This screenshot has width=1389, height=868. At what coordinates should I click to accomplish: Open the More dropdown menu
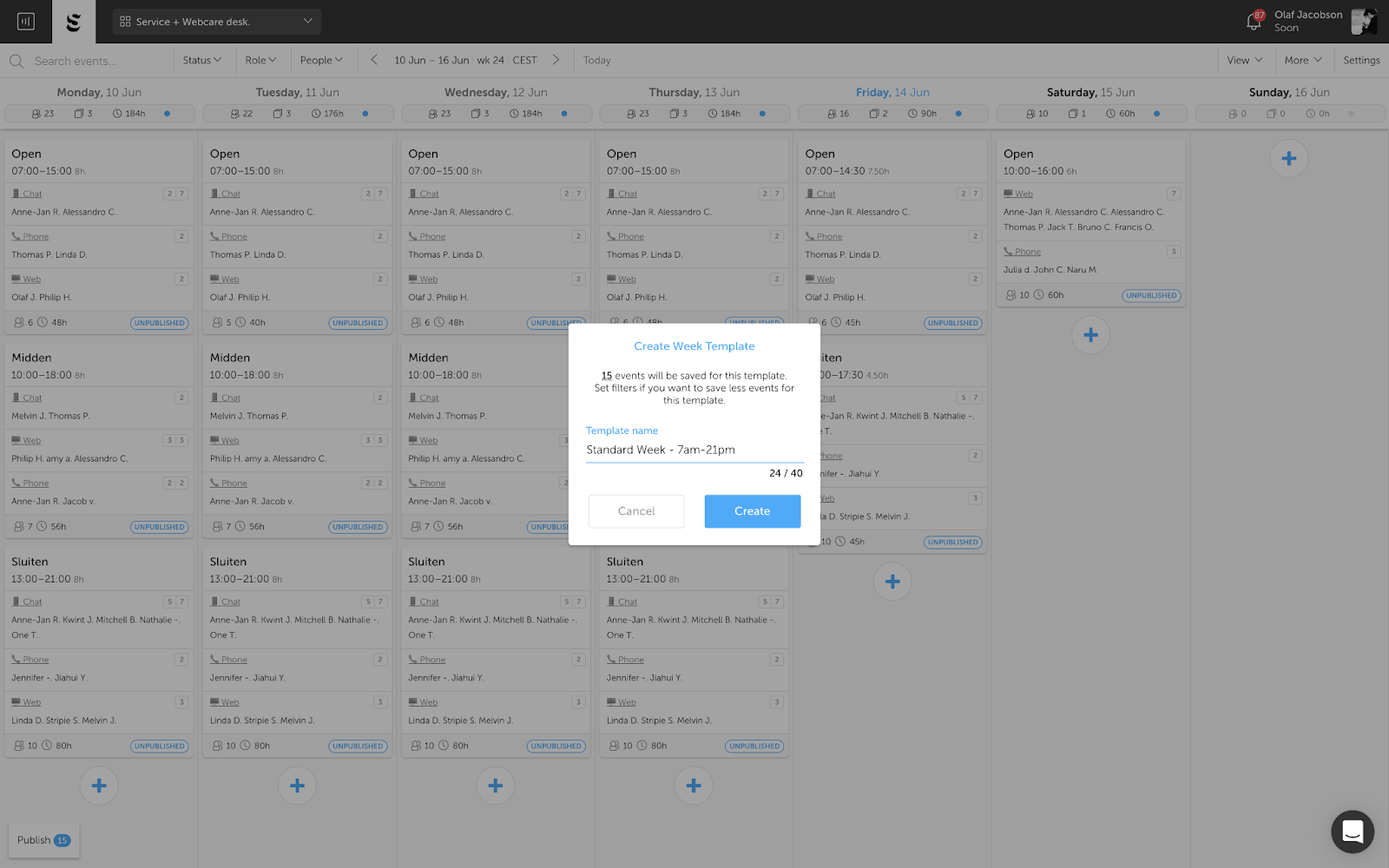pyautogui.click(x=1303, y=60)
